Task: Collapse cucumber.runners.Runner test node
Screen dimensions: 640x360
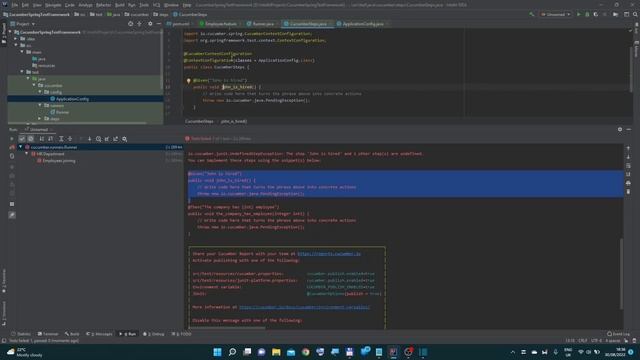Action: pyautogui.click(x=21, y=147)
